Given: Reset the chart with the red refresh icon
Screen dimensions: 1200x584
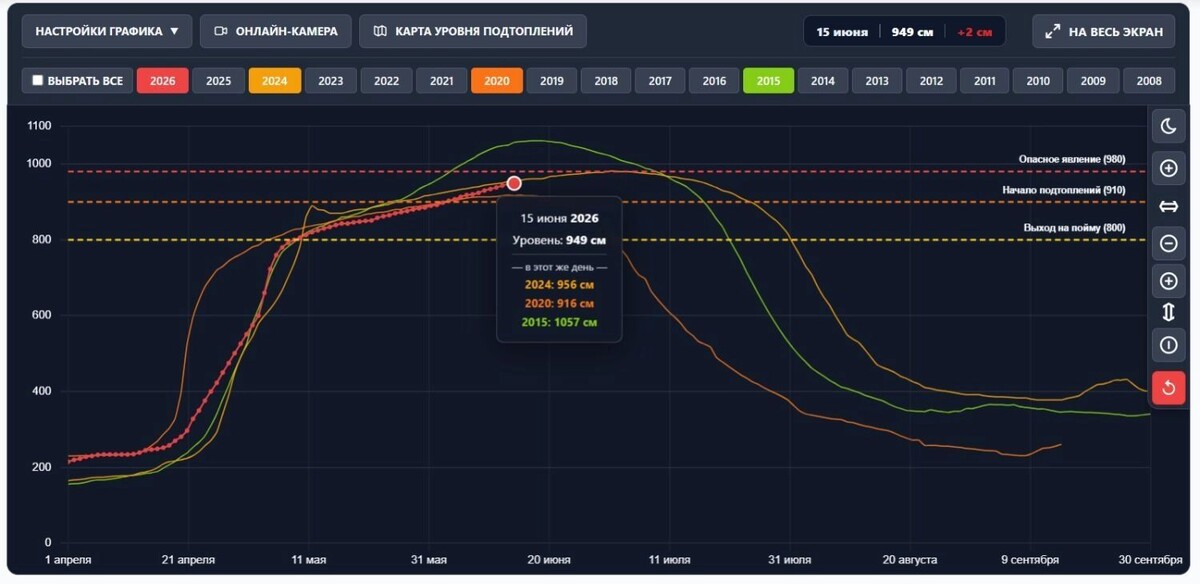Looking at the screenshot, I should 1168,388.
